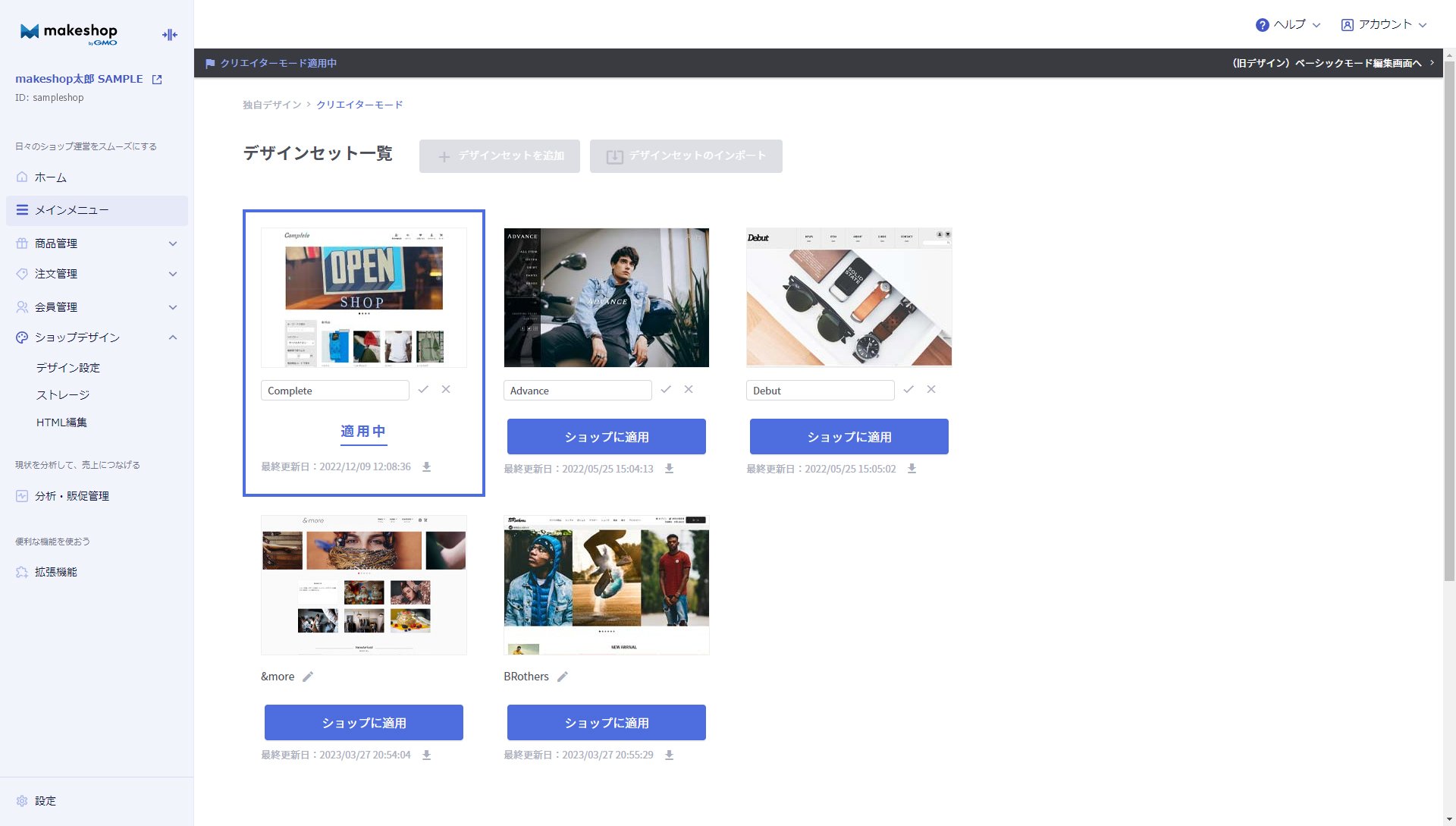Viewport: 1456px width, 826px height.
Task: Open the アカウント dropdown menu
Action: pyautogui.click(x=1384, y=24)
